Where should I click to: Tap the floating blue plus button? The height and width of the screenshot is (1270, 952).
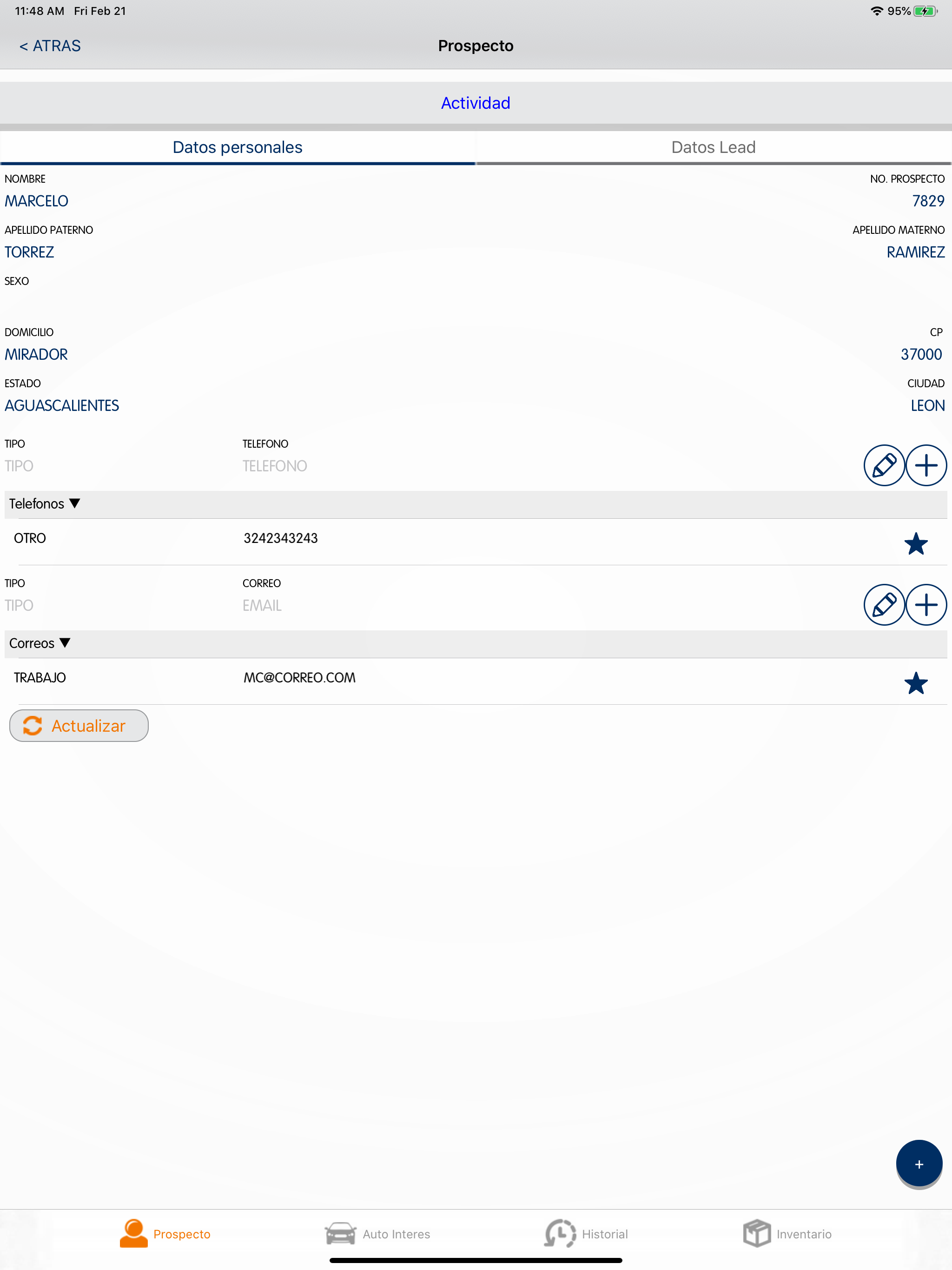[x=919, y=1164]
